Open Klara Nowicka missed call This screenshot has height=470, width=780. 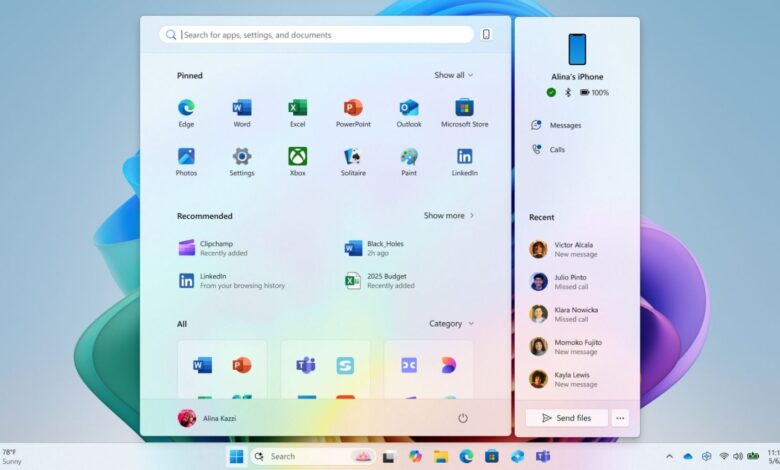click(x=564, y=314)
